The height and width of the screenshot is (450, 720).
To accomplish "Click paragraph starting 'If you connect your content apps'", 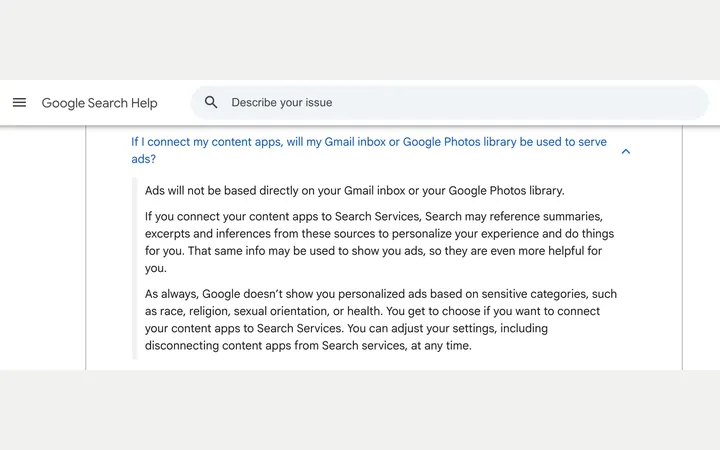I will [380, 242].
